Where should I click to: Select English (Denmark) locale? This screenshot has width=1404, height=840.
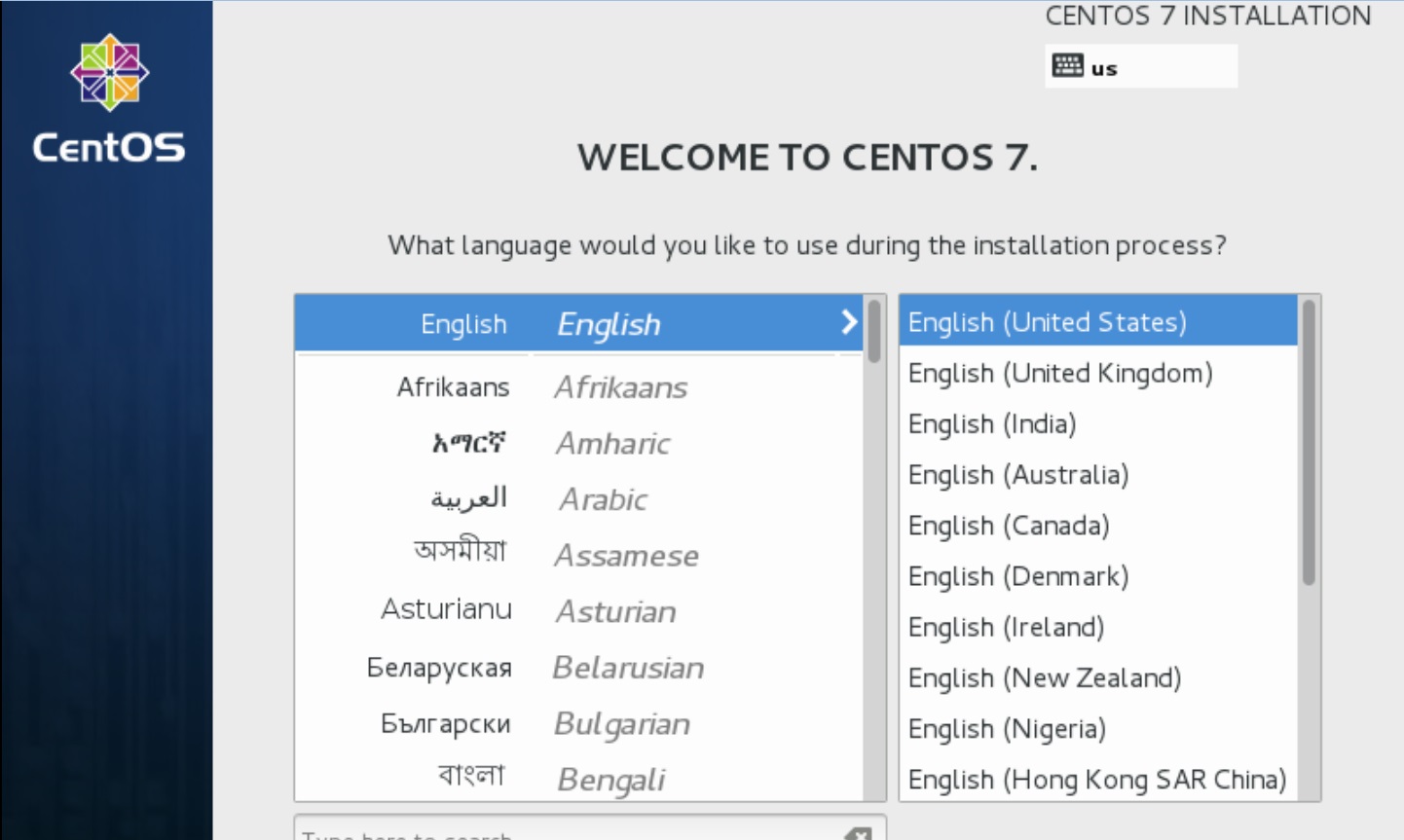point(1098,575)
